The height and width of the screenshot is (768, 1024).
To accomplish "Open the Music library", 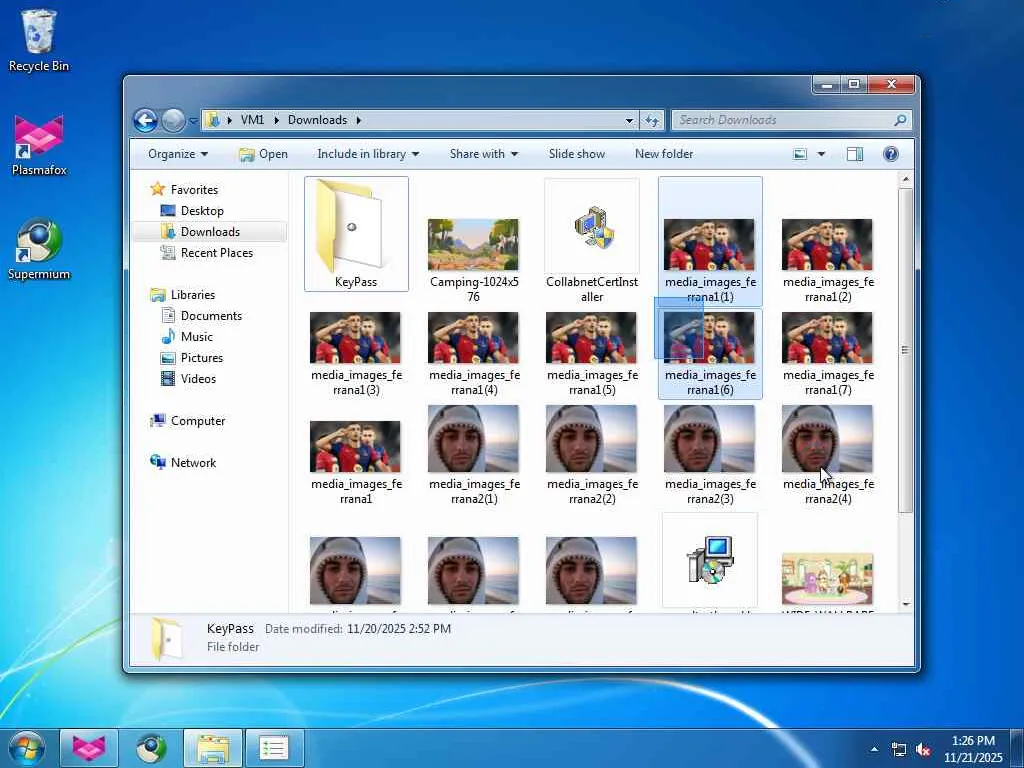I will pos(197,336).
